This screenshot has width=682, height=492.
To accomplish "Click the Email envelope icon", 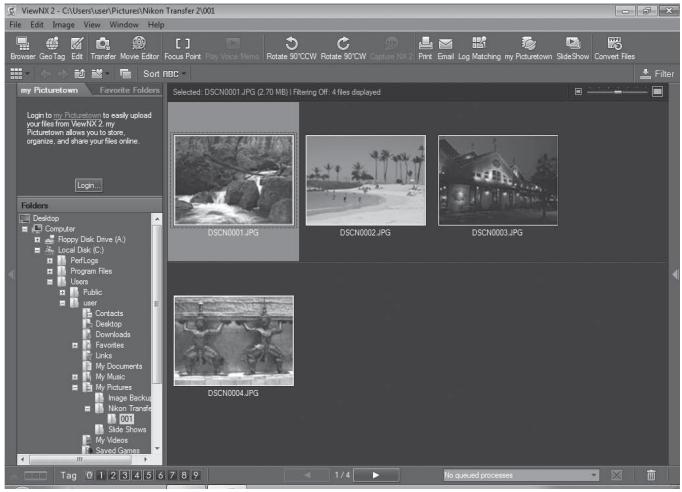I will click(445, 48).
